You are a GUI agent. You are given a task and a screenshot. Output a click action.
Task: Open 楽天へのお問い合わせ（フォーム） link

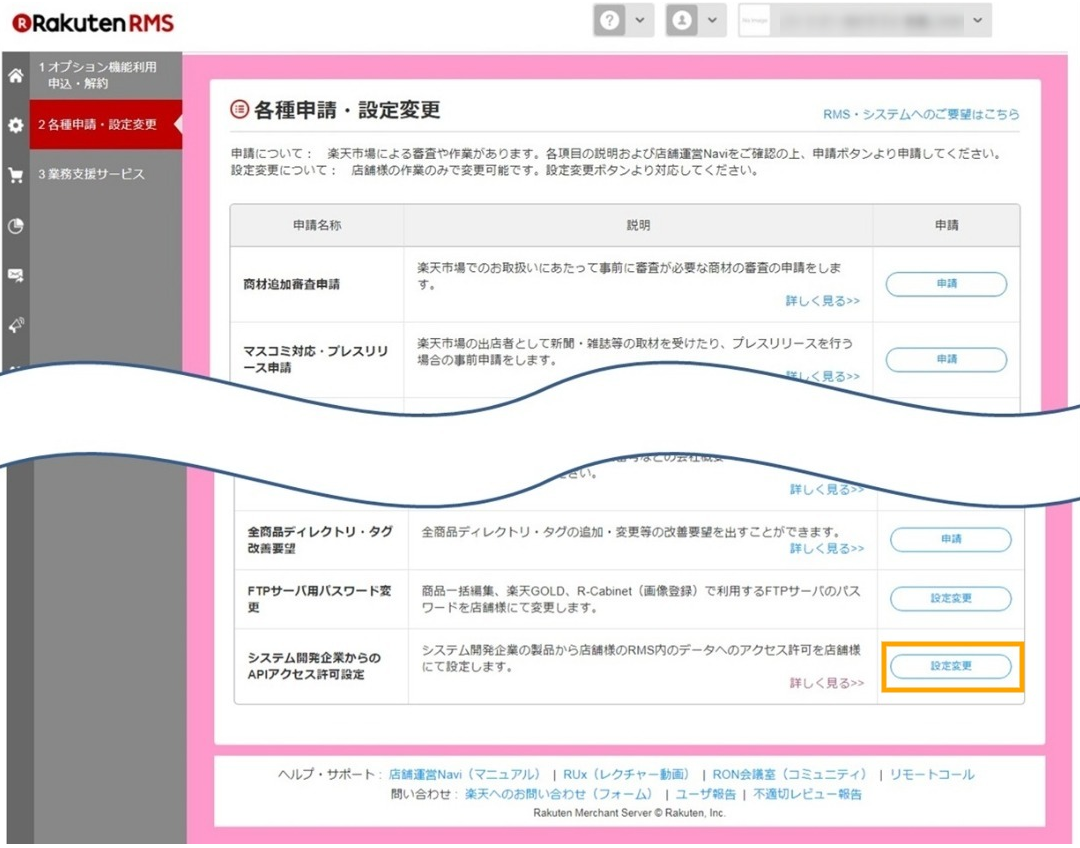(x=558, y=795)
